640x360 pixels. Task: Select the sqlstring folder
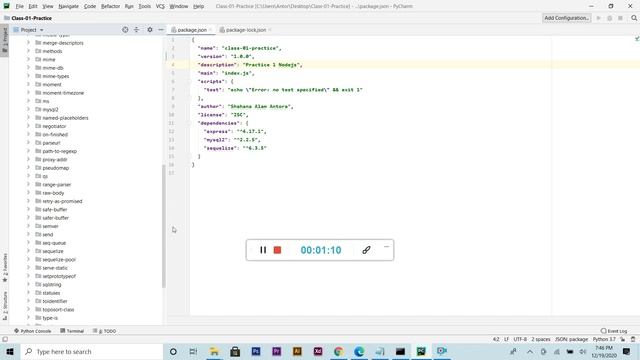(x=52, y=284)
